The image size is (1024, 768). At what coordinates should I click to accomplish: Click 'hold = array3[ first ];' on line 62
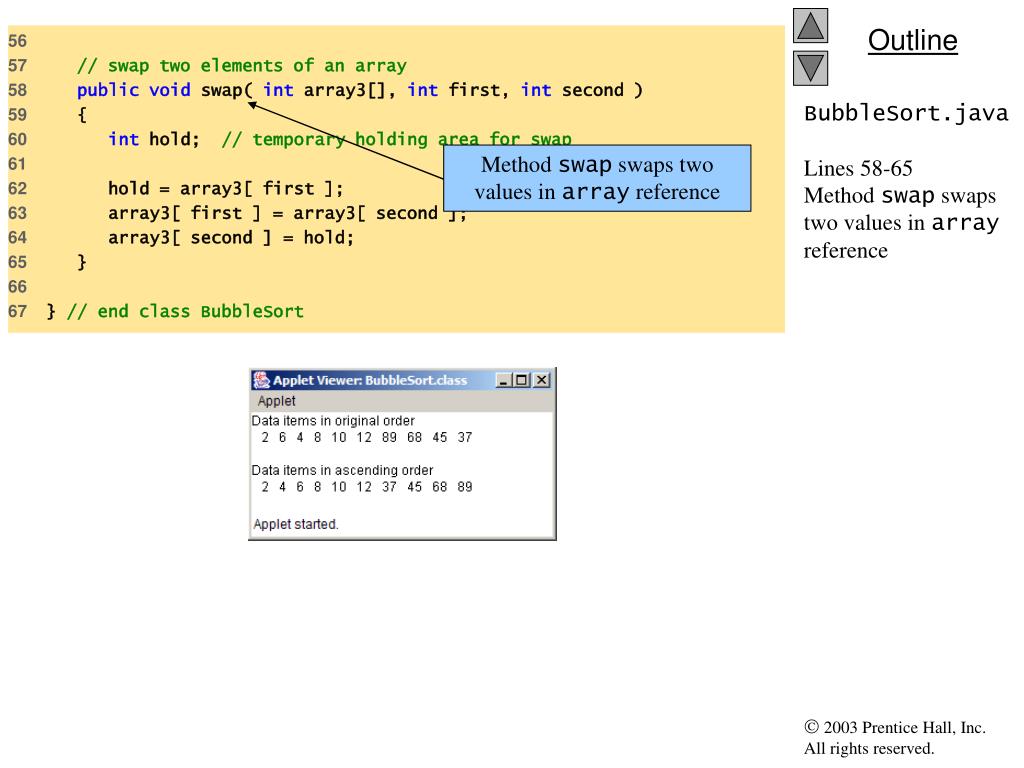[225, 188]
